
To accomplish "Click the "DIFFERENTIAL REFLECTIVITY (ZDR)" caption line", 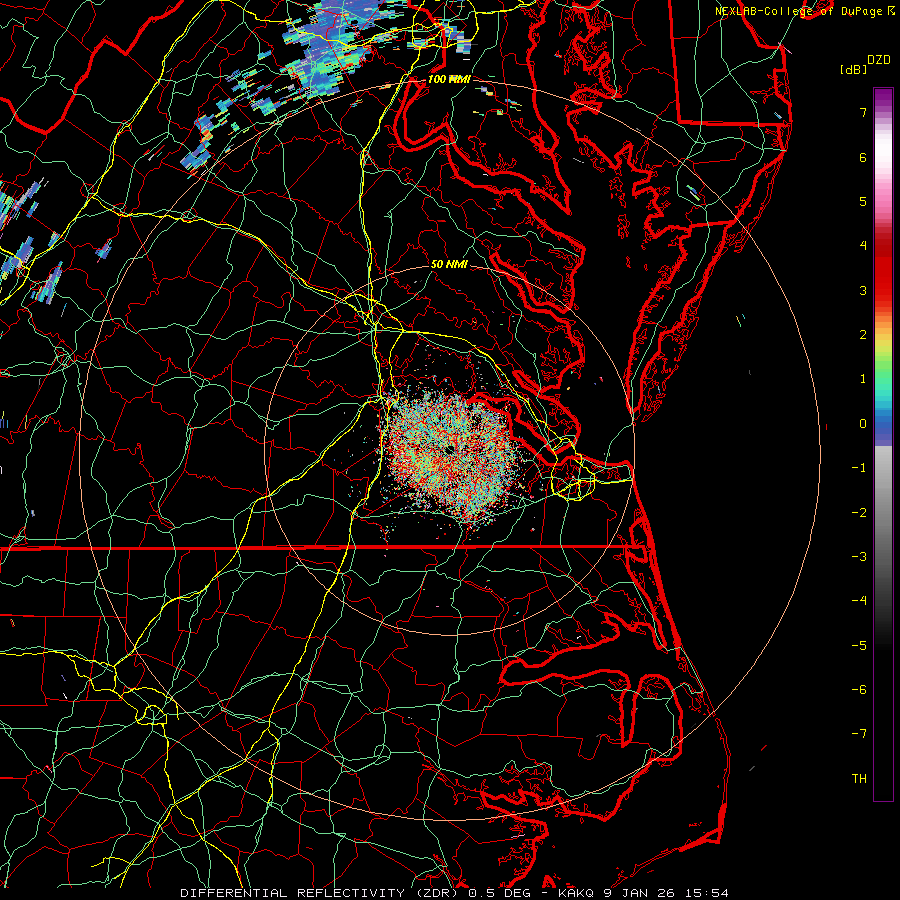I will 454,893.
